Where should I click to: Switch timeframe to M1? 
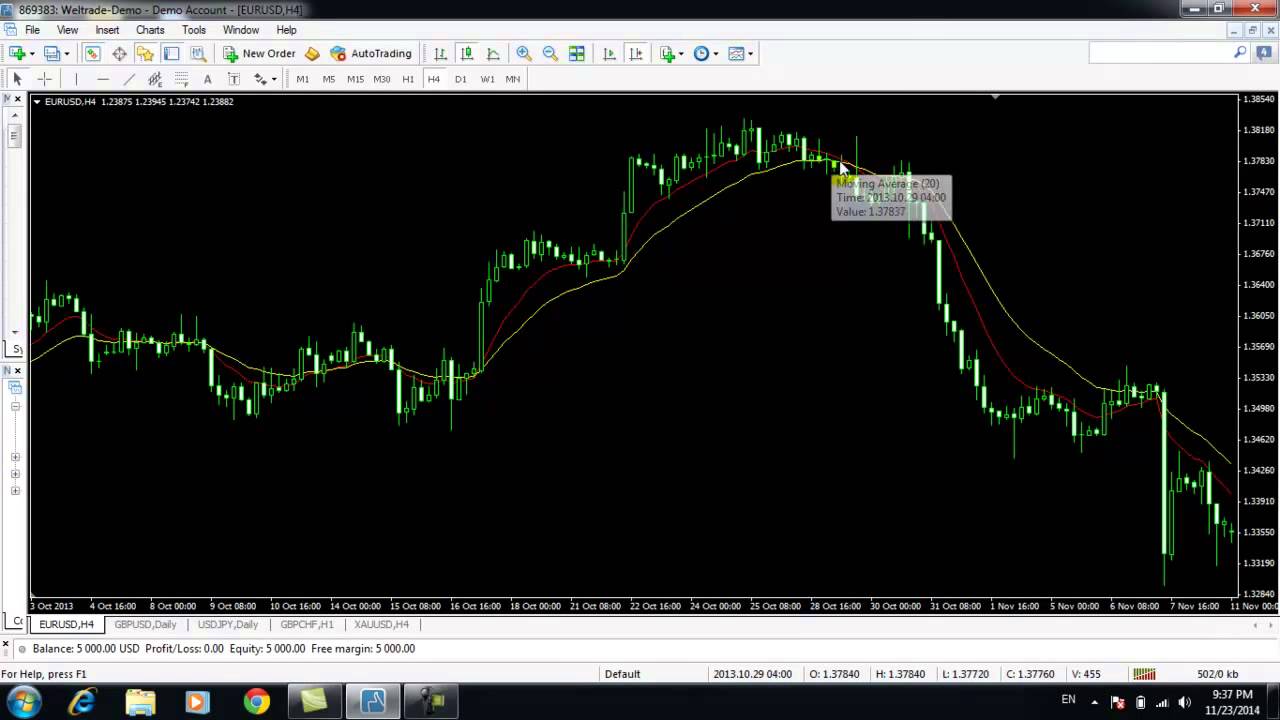[302, 79]
